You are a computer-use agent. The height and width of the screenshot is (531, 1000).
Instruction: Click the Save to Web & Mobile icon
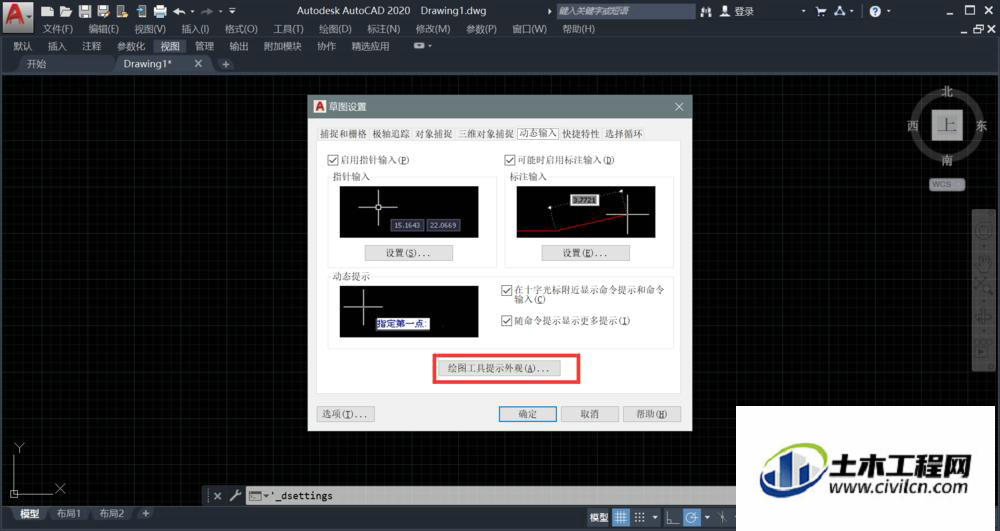coord(142,11)
